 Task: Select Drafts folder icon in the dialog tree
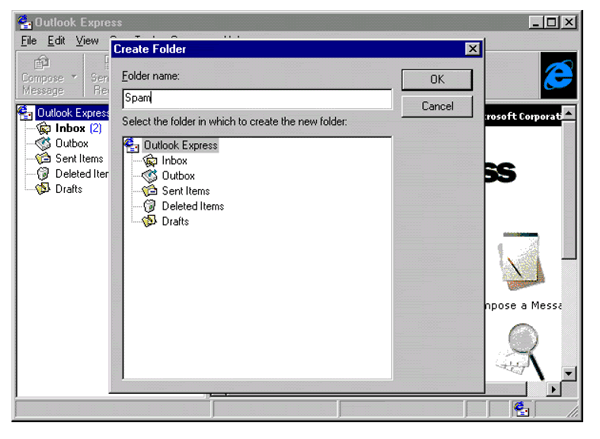150,221
